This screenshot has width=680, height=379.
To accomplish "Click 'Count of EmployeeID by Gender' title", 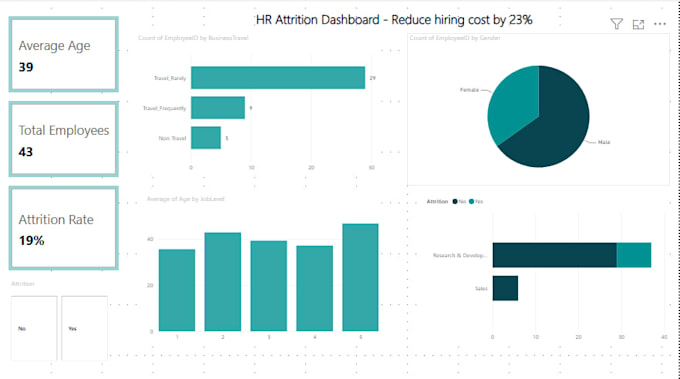I will (x=455, y=38).
